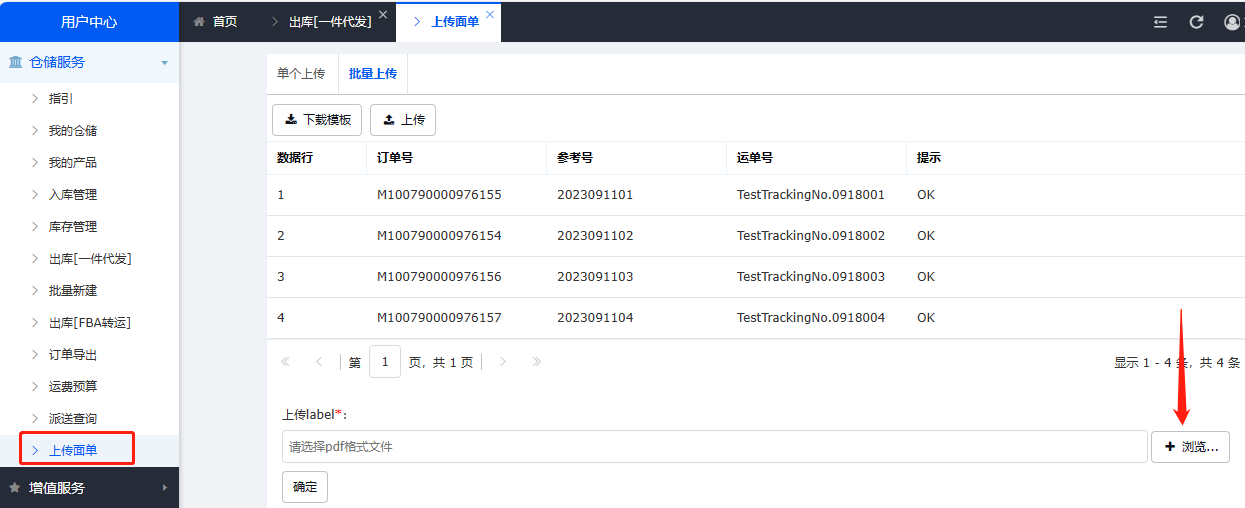The width and height of the screenshot is (1245, 508).
Task: Go to next page arrow icon
Action: pyautogui.click(x=503, y=362)
